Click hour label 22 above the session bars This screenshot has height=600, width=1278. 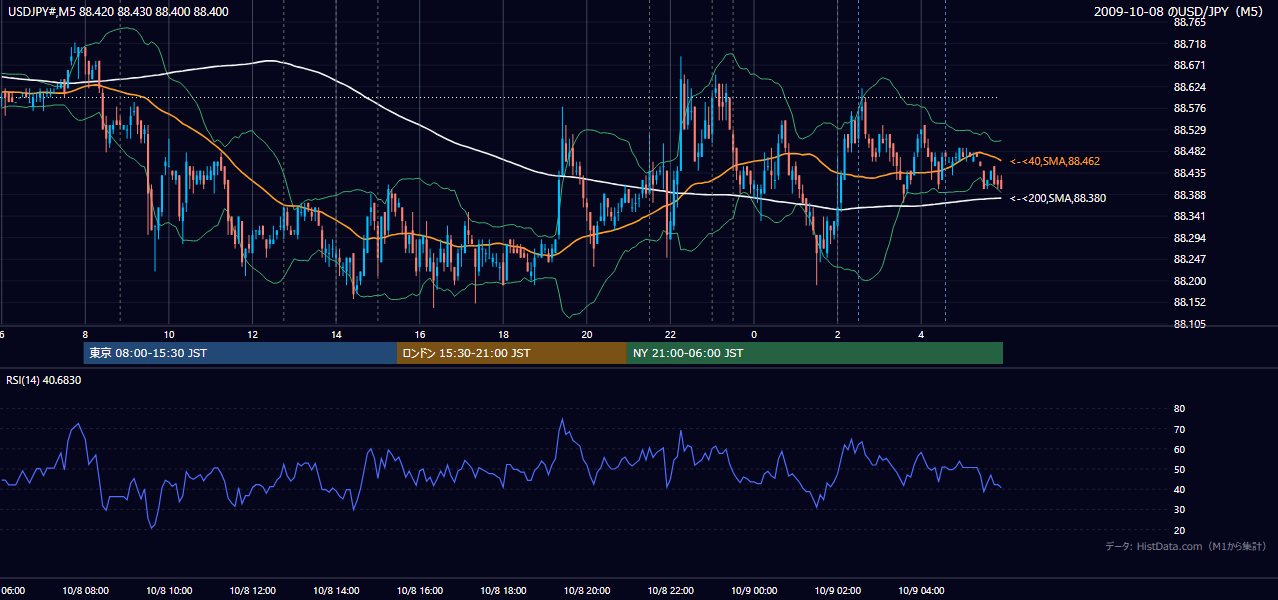pos(670,334)
